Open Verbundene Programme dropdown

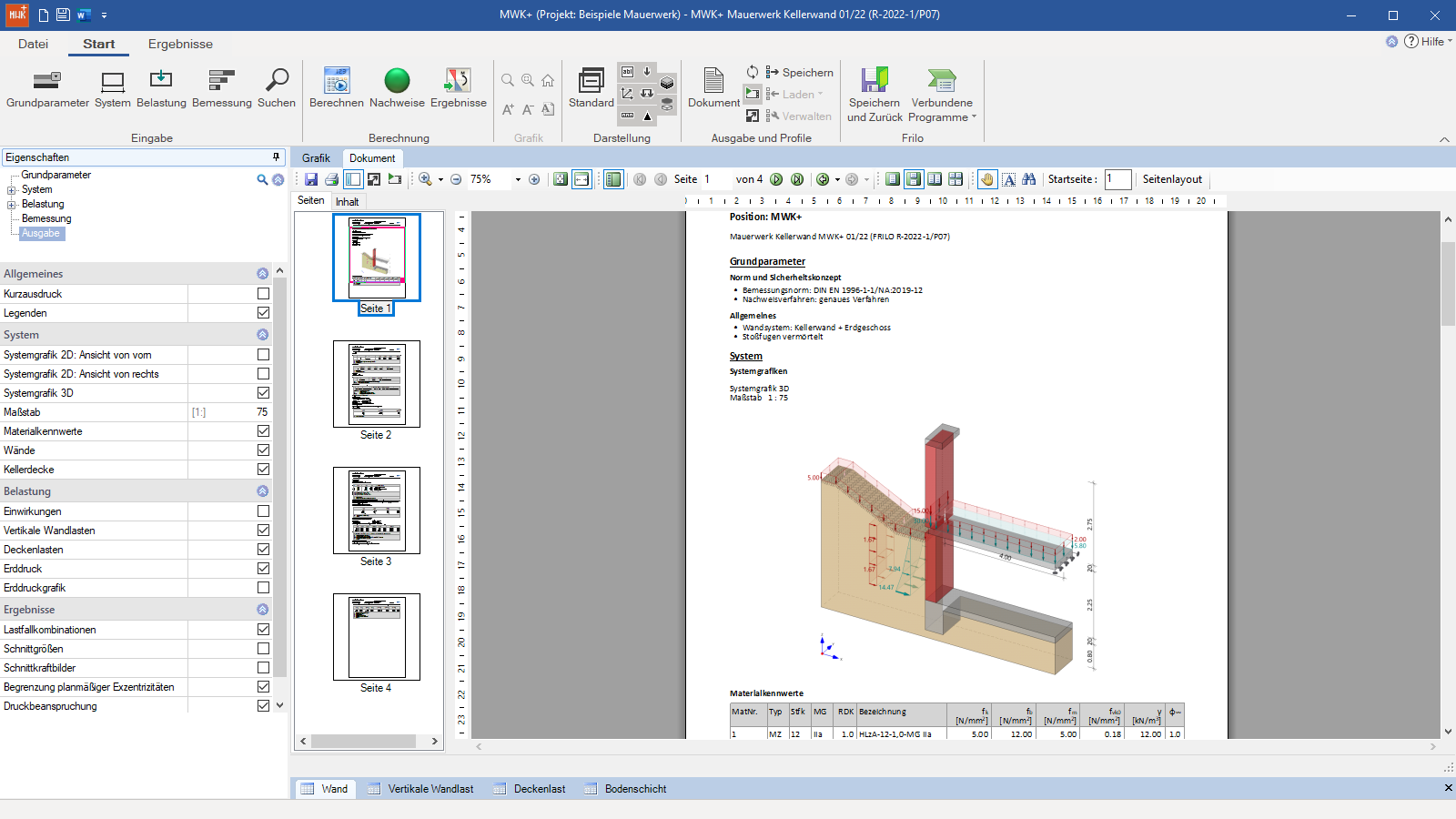942,95
